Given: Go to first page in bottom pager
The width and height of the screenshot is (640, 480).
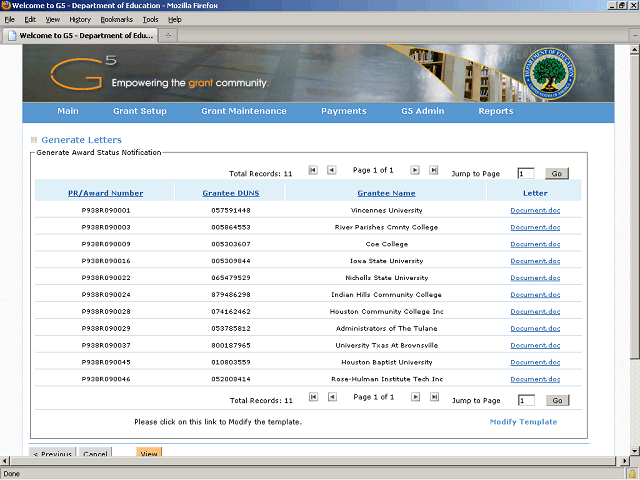Looking at the screenshot, I should 313,397.
